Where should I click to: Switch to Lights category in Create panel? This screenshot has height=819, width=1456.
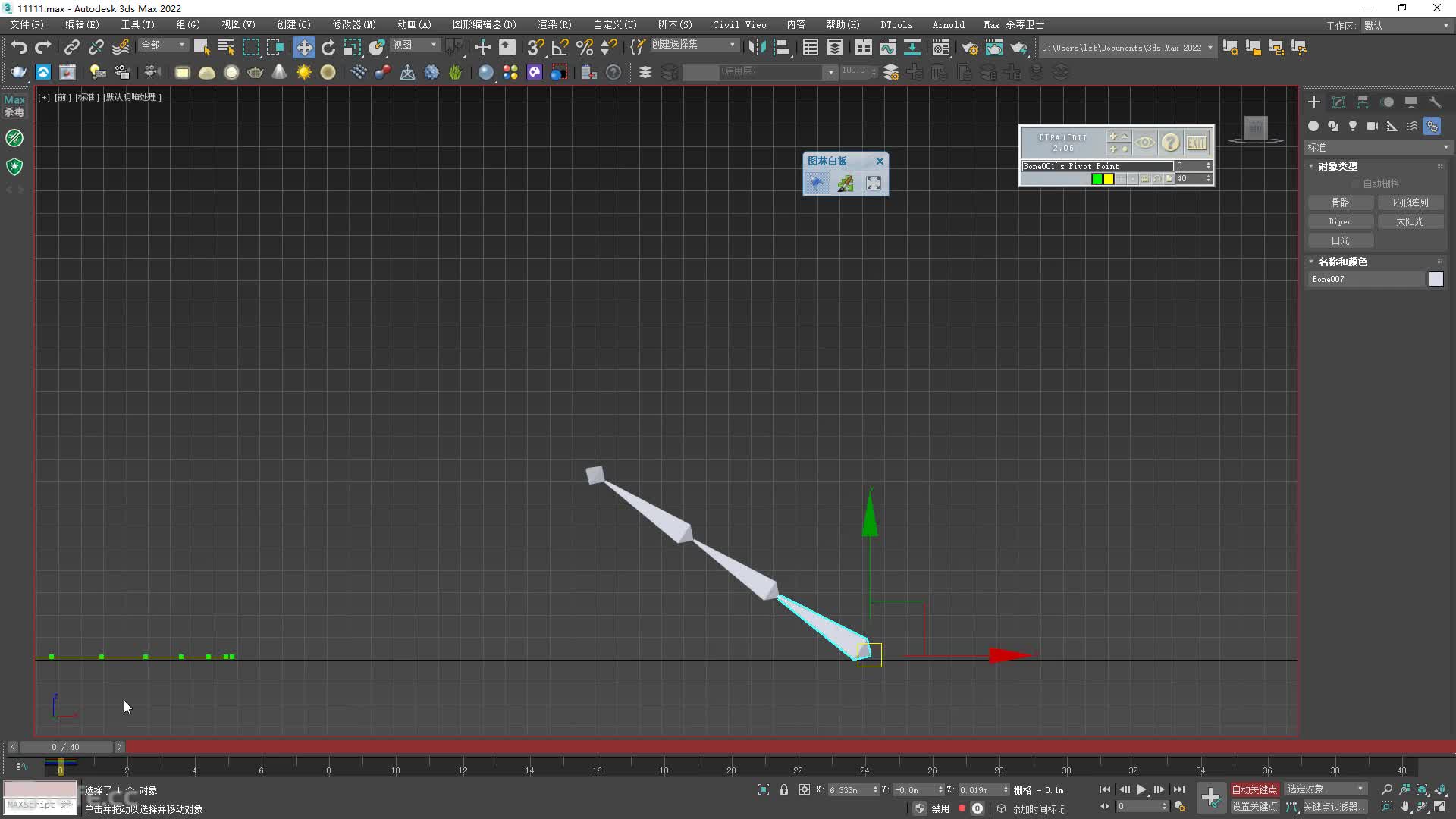1353,126
